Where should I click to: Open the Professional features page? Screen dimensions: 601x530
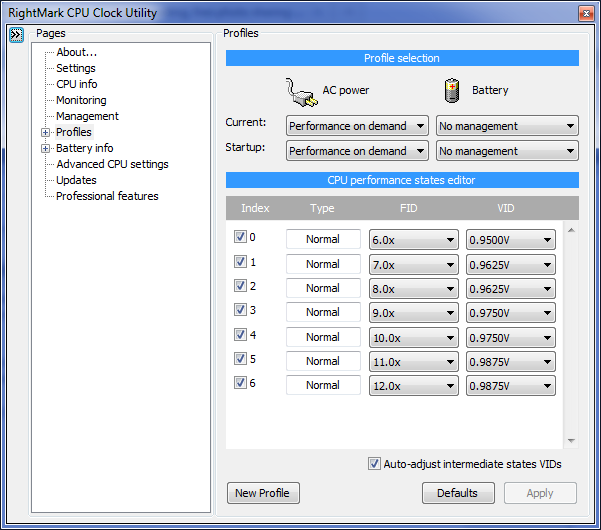point(107,196)
